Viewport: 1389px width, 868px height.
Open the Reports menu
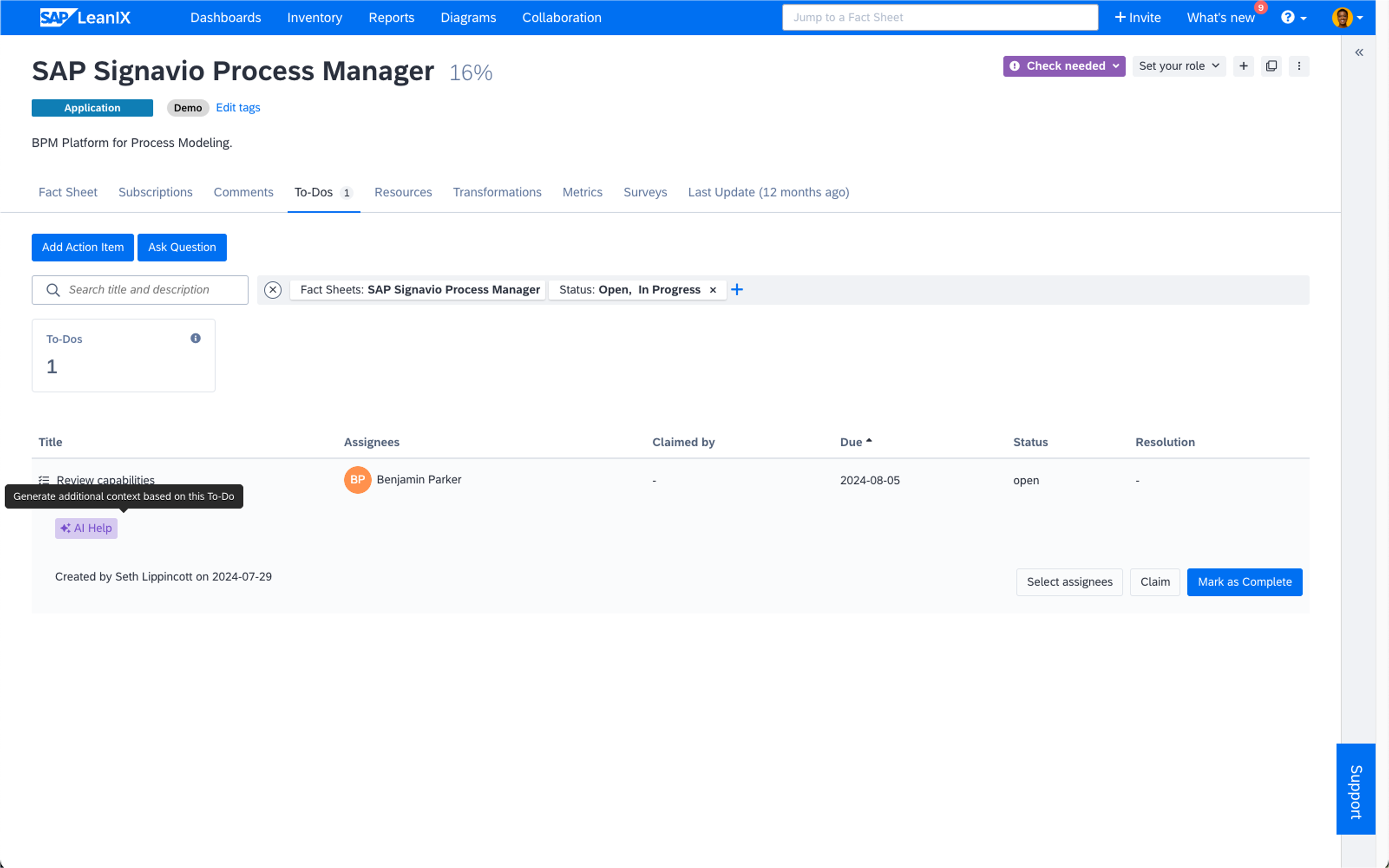coord(391,17)
